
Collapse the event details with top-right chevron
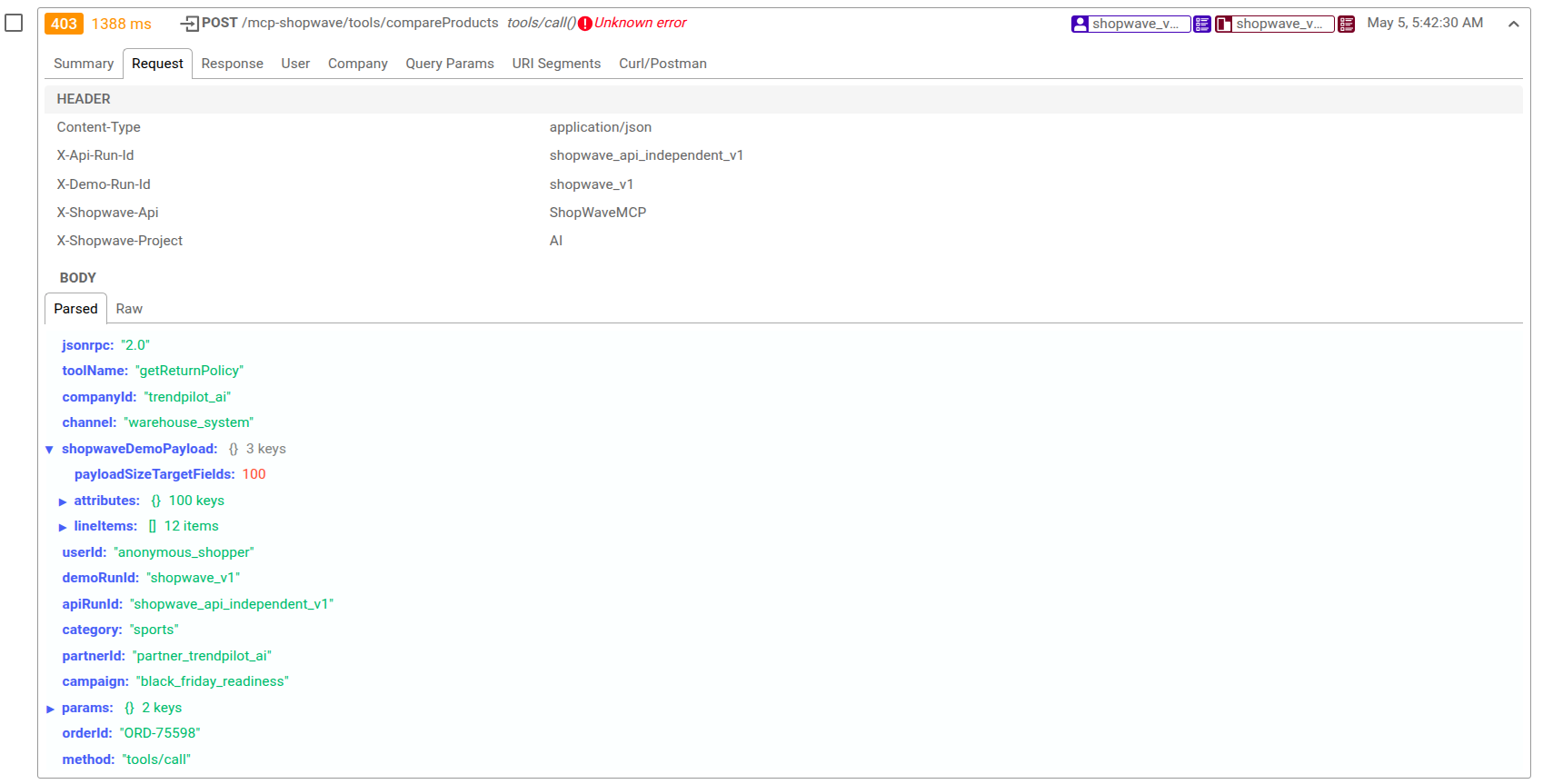coord(1513,24)
